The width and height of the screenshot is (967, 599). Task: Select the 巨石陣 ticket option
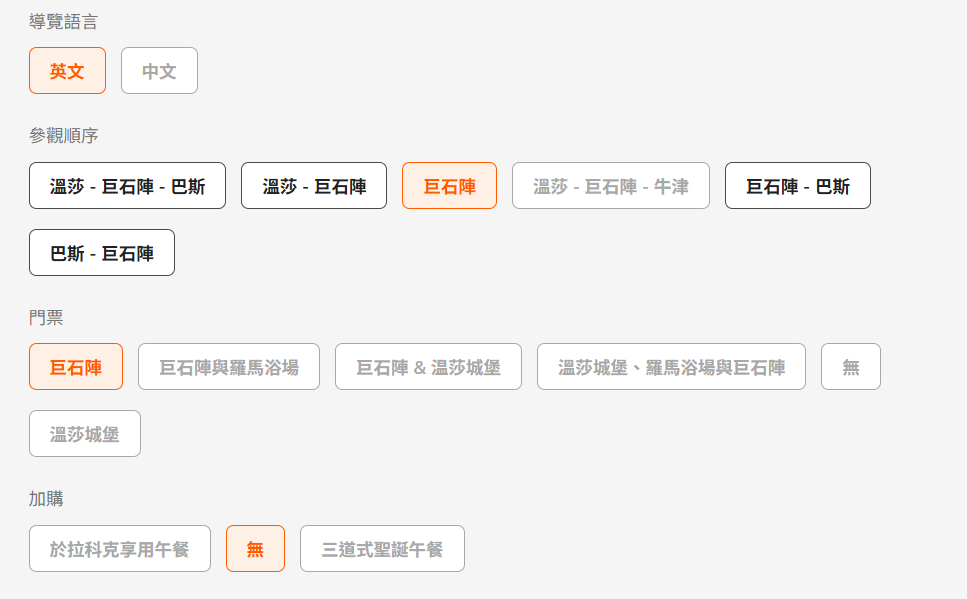pos(76,367)
